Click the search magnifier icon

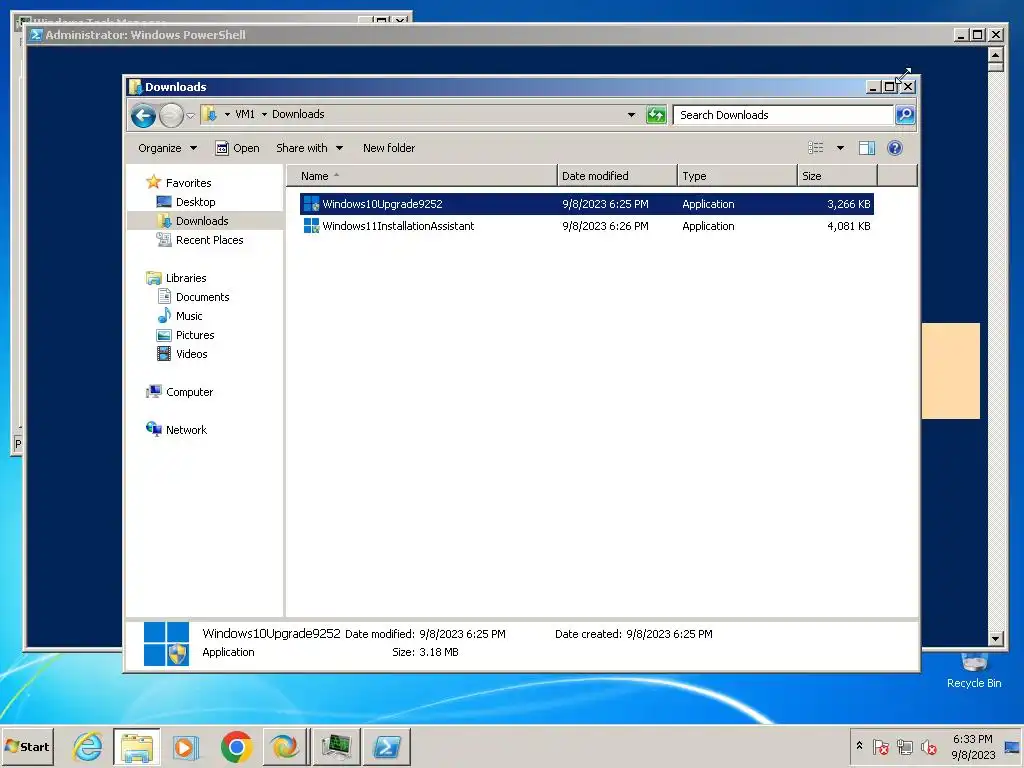[x=905, y=115]
